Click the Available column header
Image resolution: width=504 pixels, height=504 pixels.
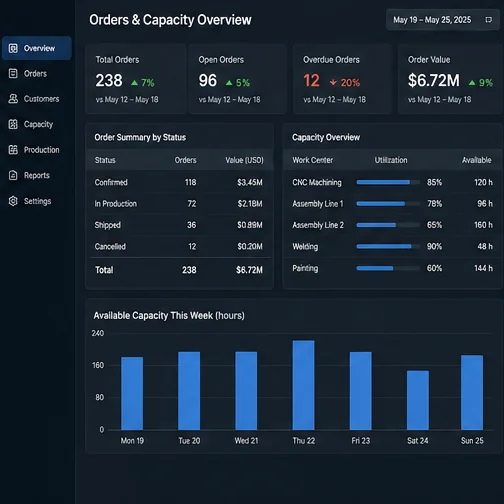tap(476, 160)
